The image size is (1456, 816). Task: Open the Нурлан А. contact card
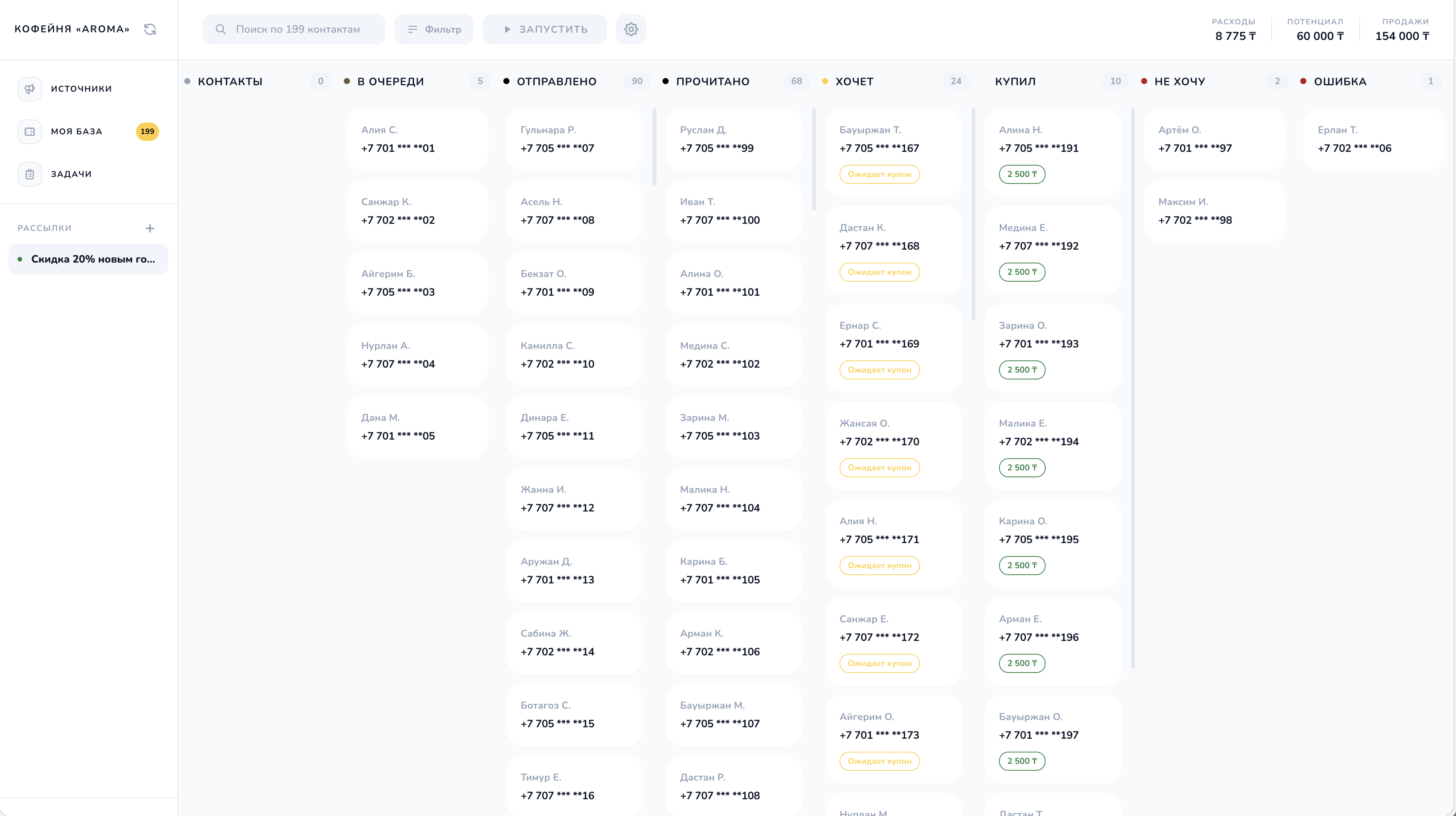coord(417,355)
